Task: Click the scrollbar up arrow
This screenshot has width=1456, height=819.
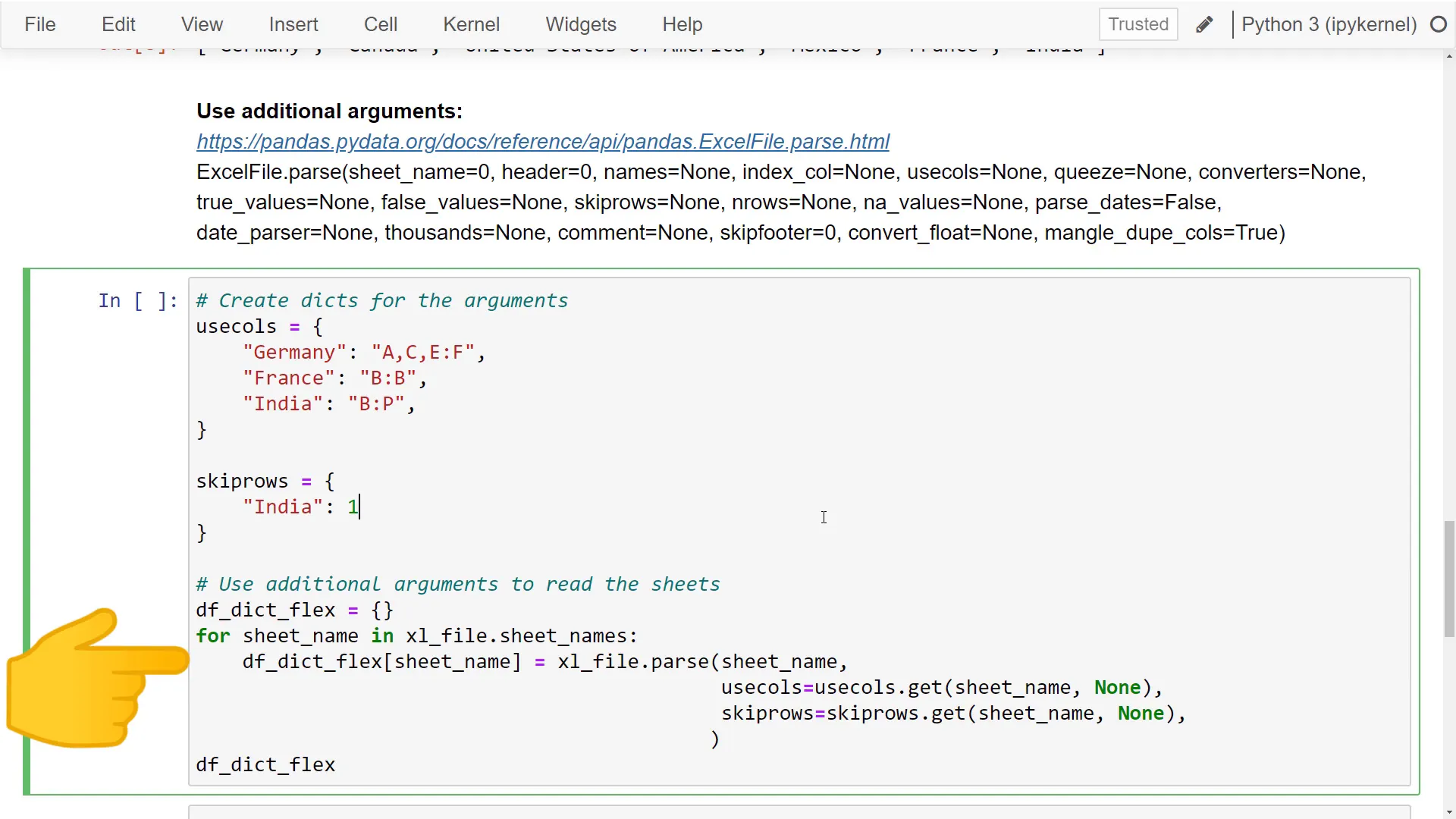Action: [x=1449, y=56]
